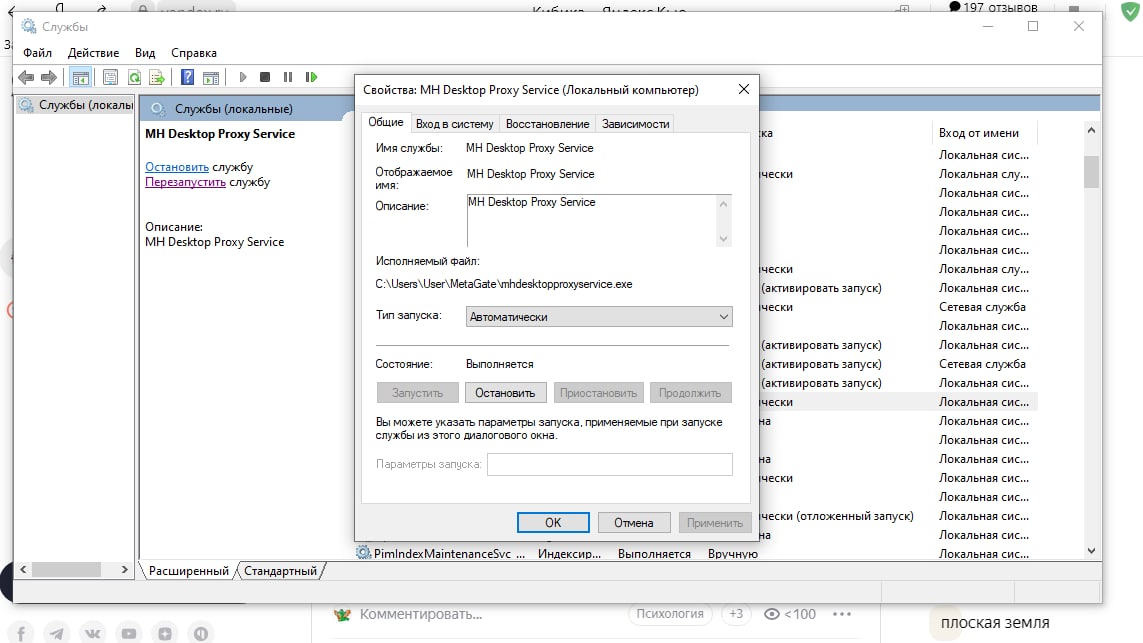Click the Параметры запуска input field
The image size is (1143, 643).
pyautogui.click(x=609, y=464)
